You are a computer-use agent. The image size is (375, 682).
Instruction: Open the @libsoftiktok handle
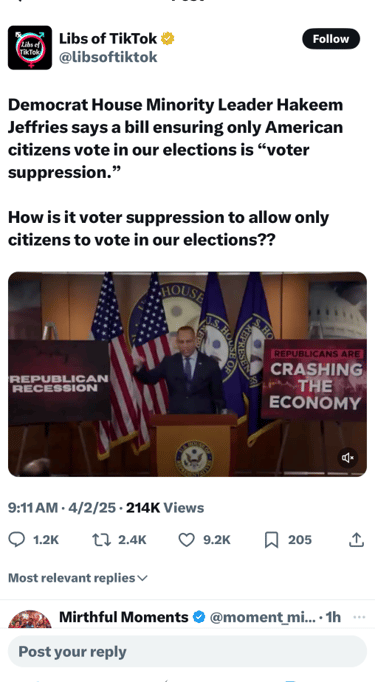point(108,57)
